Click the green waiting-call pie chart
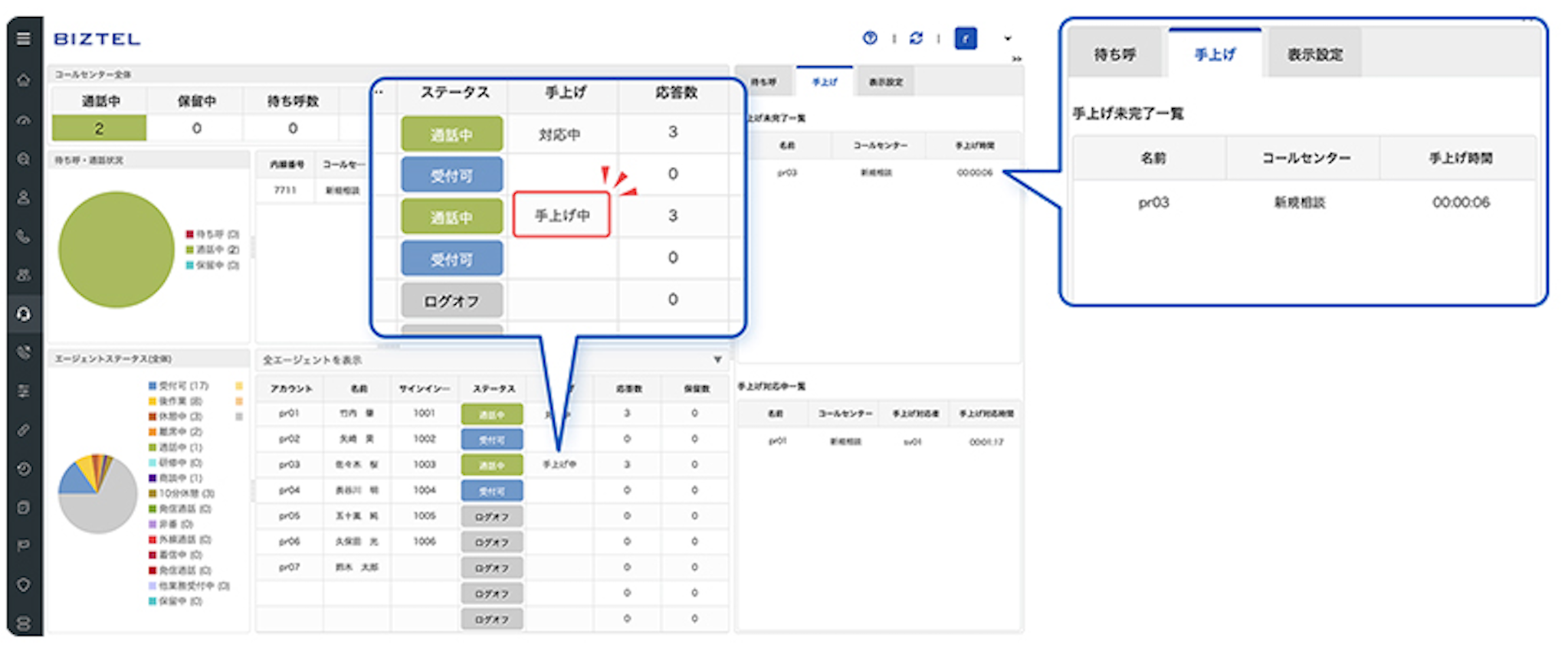Screen dimensions: 1568x651 pos(116,250)
